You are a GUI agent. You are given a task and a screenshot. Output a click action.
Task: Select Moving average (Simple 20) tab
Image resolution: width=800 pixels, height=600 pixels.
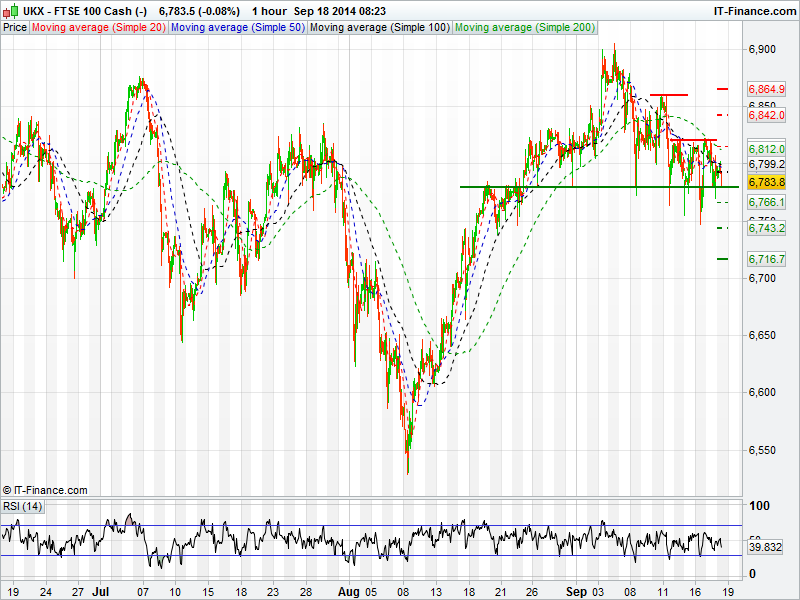click(98, 28)
